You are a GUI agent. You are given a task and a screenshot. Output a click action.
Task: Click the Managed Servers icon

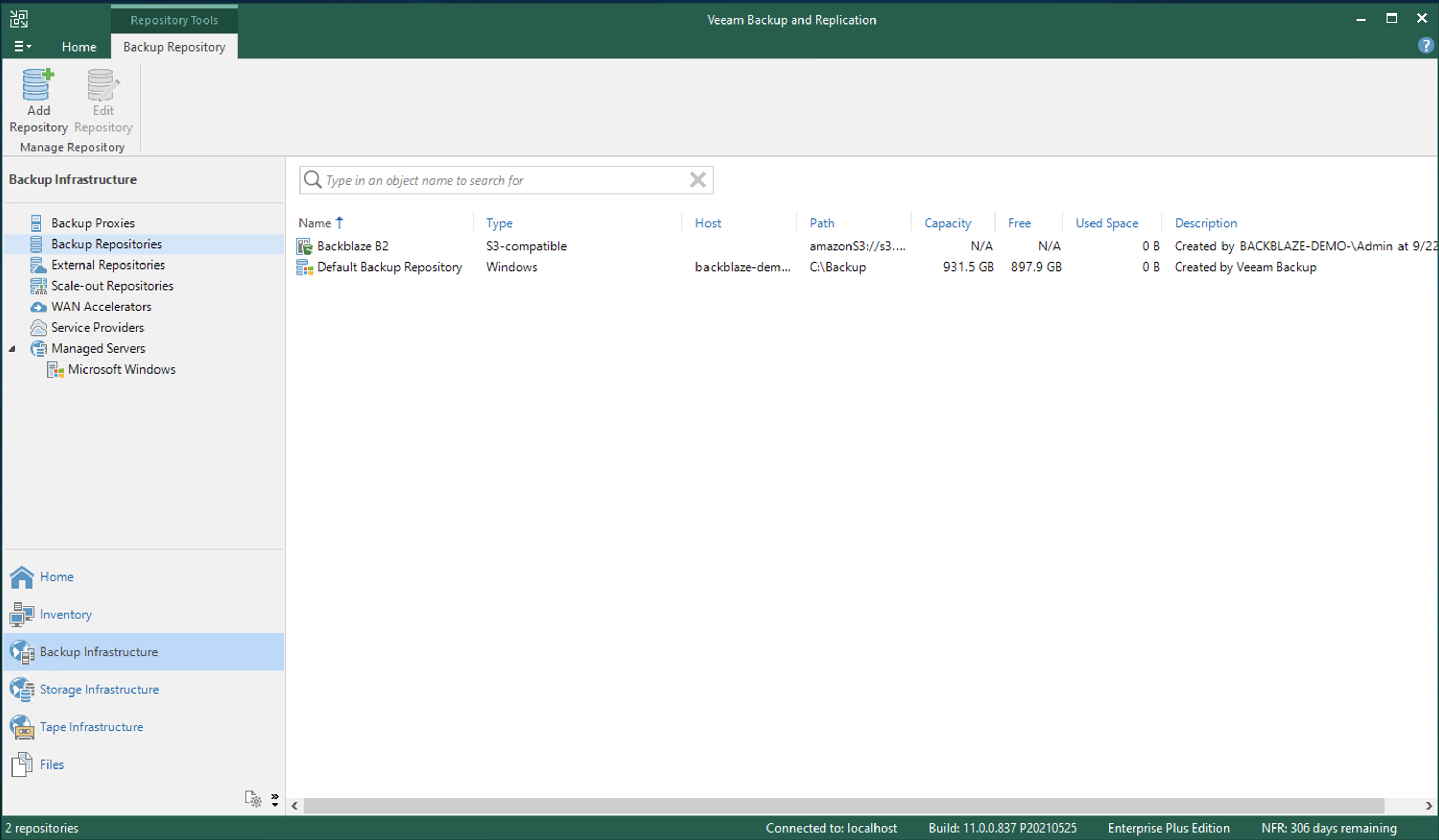[x=38, y=349]
